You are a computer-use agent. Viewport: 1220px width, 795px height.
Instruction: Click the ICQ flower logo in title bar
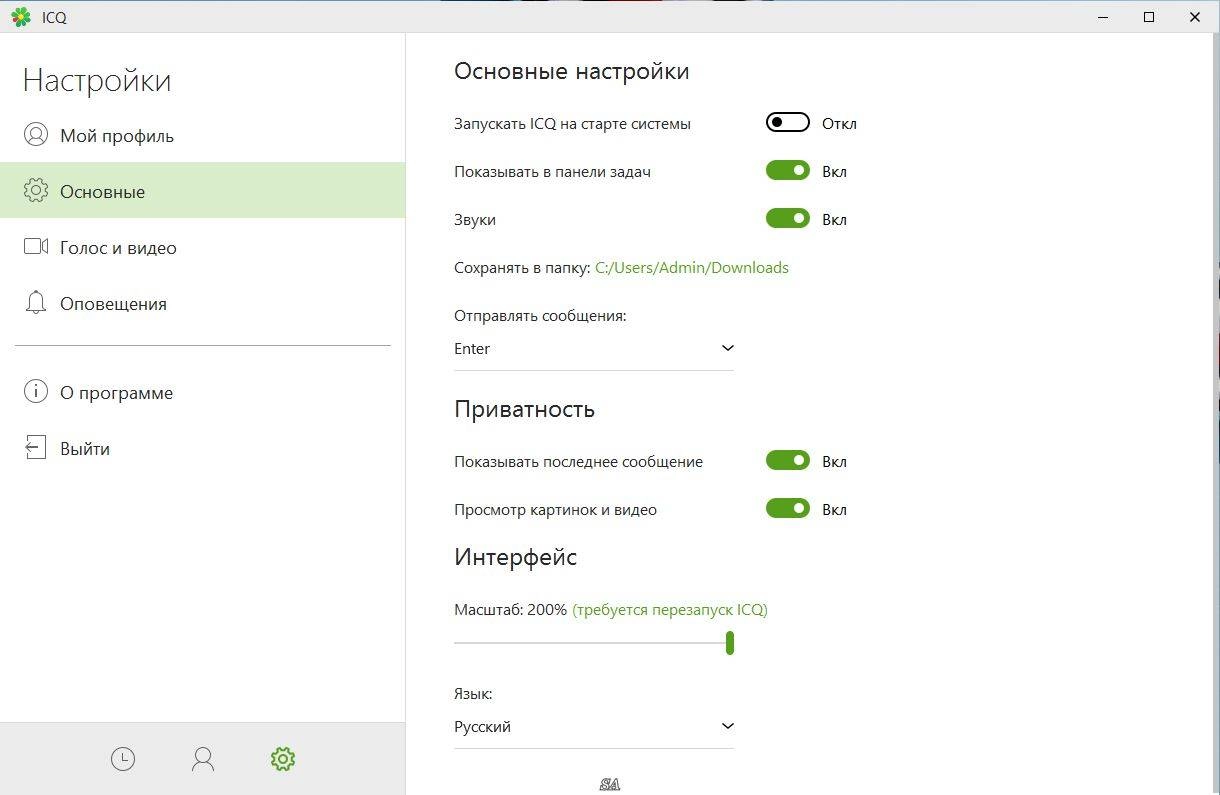[20, 17]
